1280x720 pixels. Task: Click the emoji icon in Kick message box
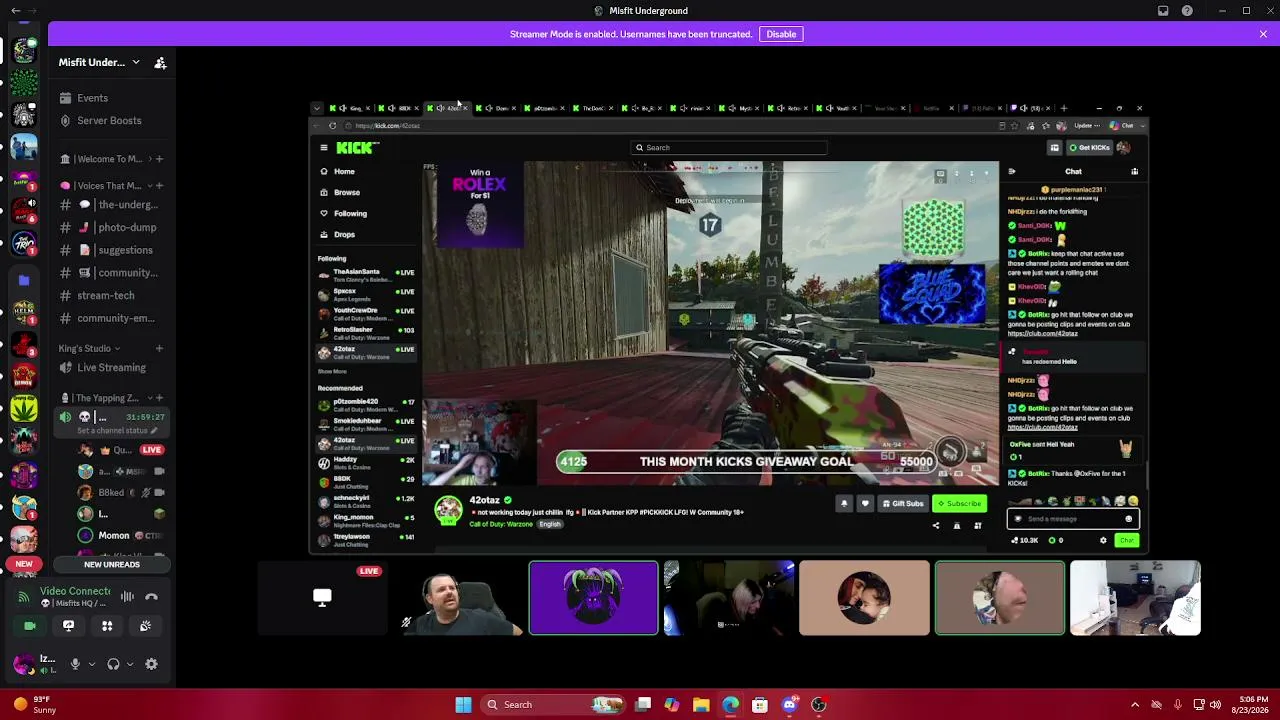[x=1129, y=519]
